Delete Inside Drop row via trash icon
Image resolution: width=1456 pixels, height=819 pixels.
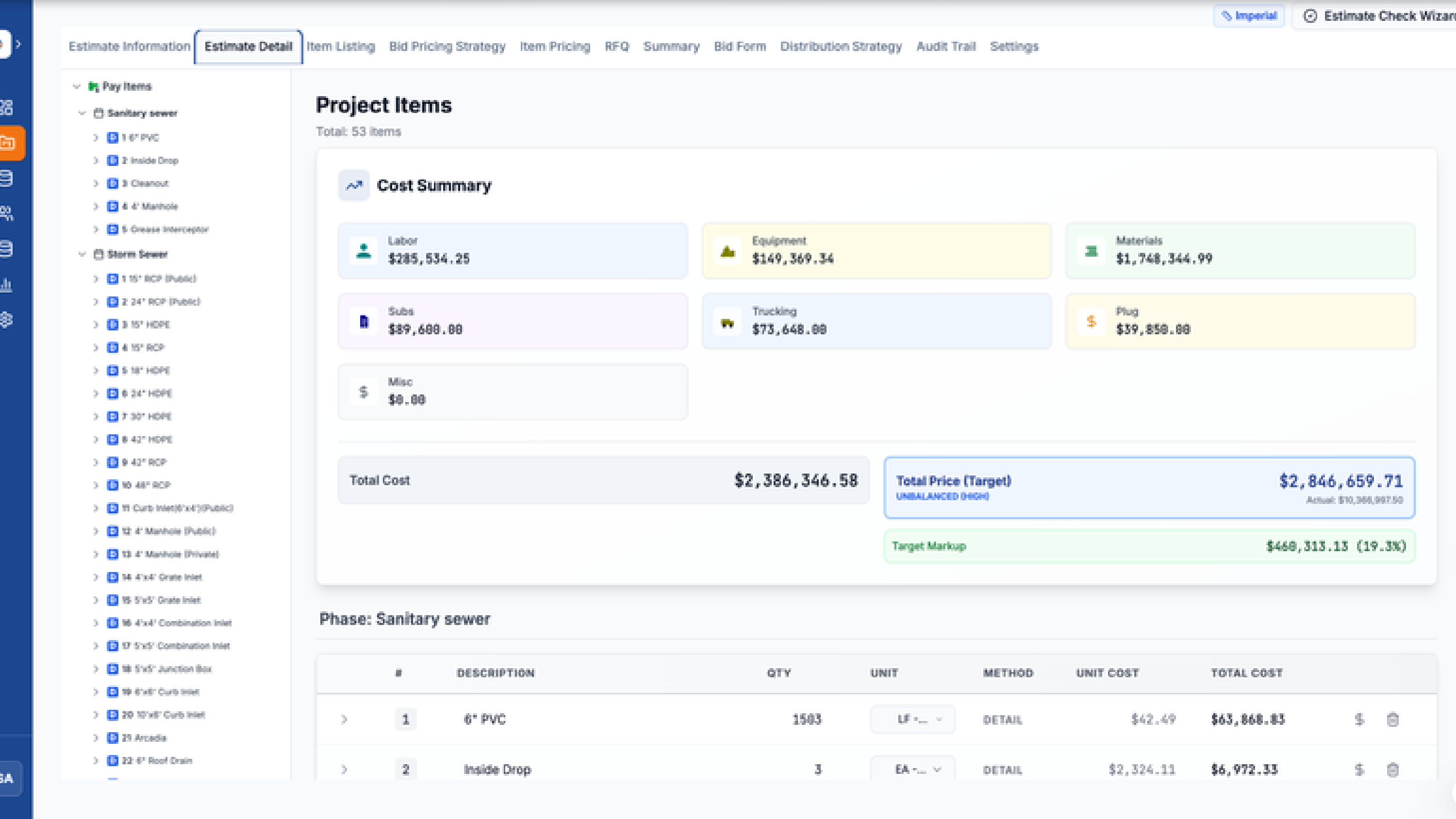pos(1393,769)
